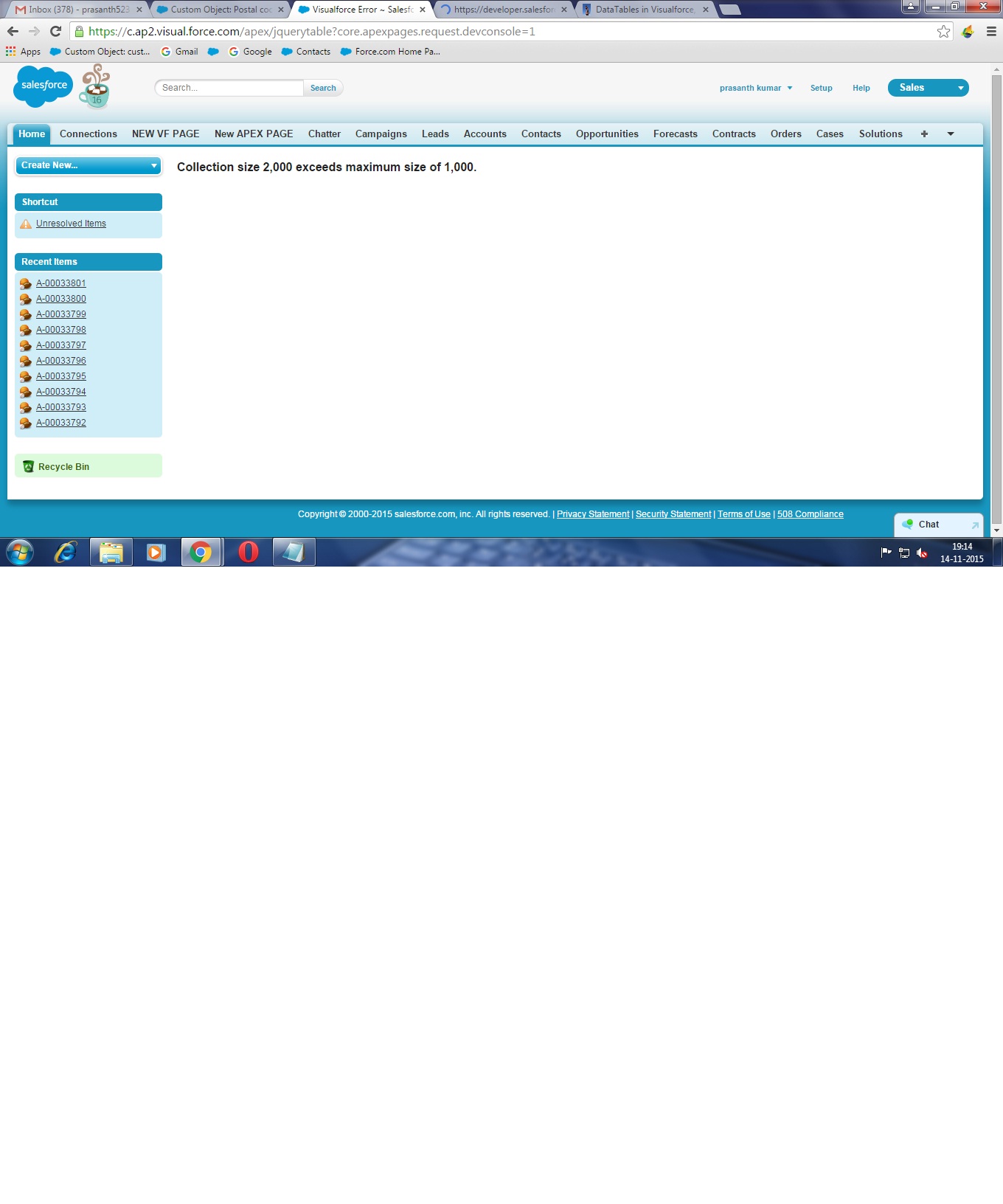Viewport: 1003px width, 1204px height.
Task: Expand the tab overflow arrow after Solutions
Action: [951, 134]
